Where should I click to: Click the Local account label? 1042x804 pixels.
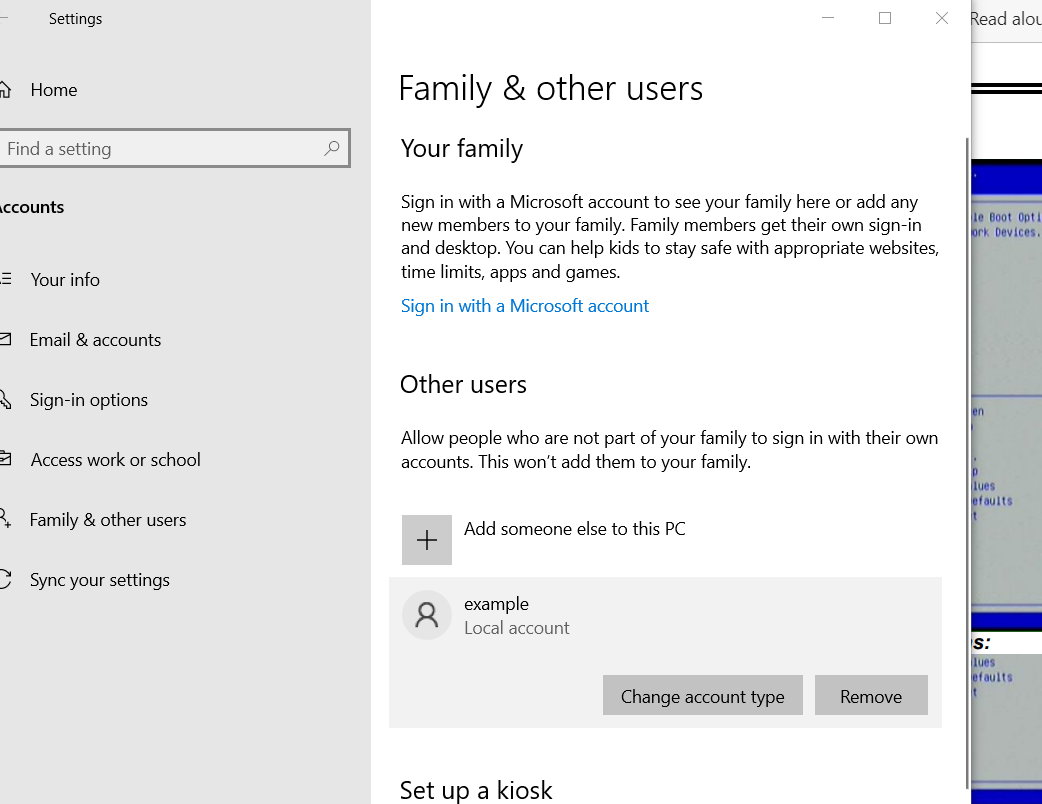tap(516, 628)
